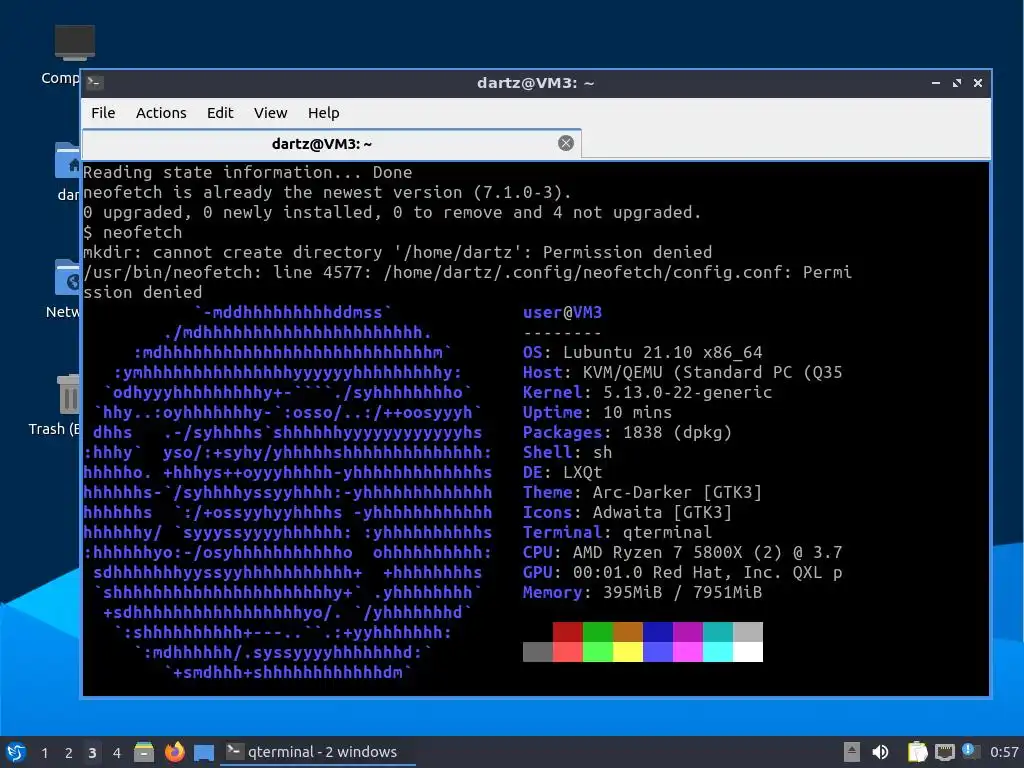The image size is (1024, 768).
Task: Switch to virtual desktop 2
Action: tap(69, 753)
